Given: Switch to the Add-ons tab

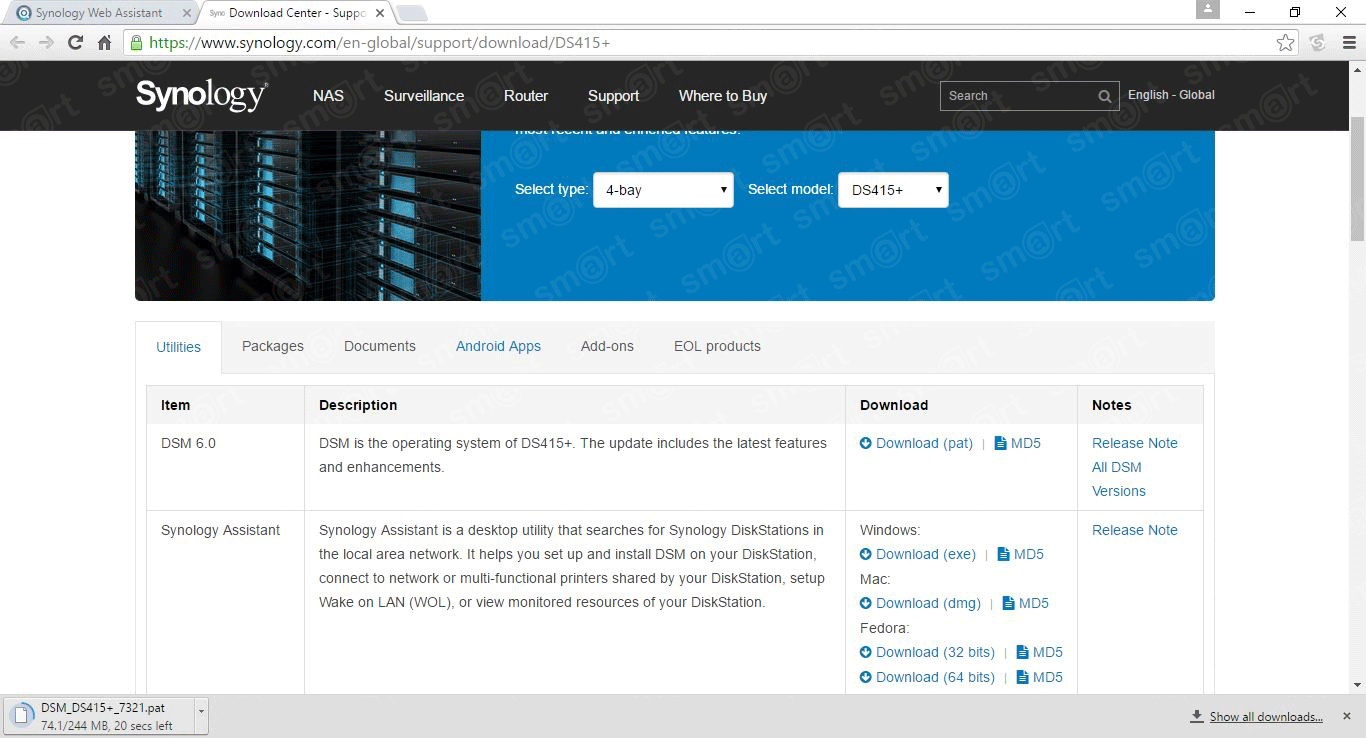Looking at the screenshot, I should [607, 346].
